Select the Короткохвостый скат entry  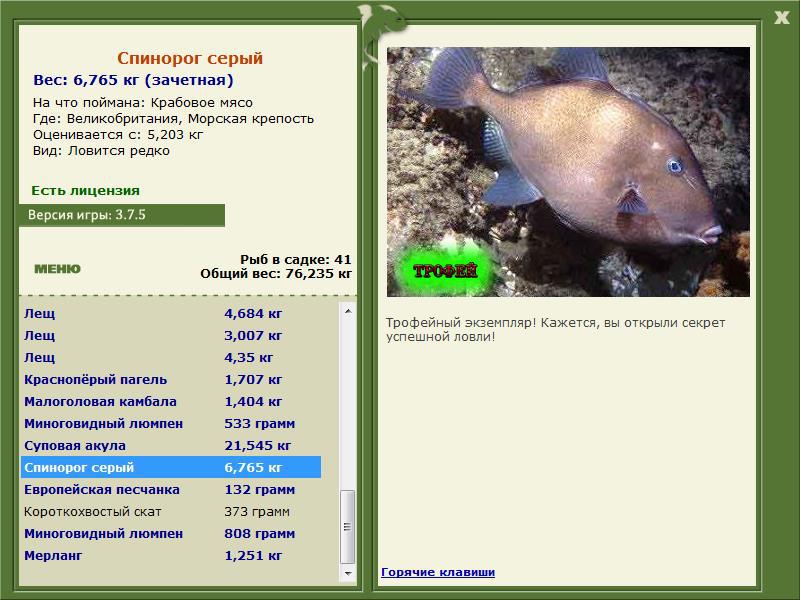coord(171,511)
